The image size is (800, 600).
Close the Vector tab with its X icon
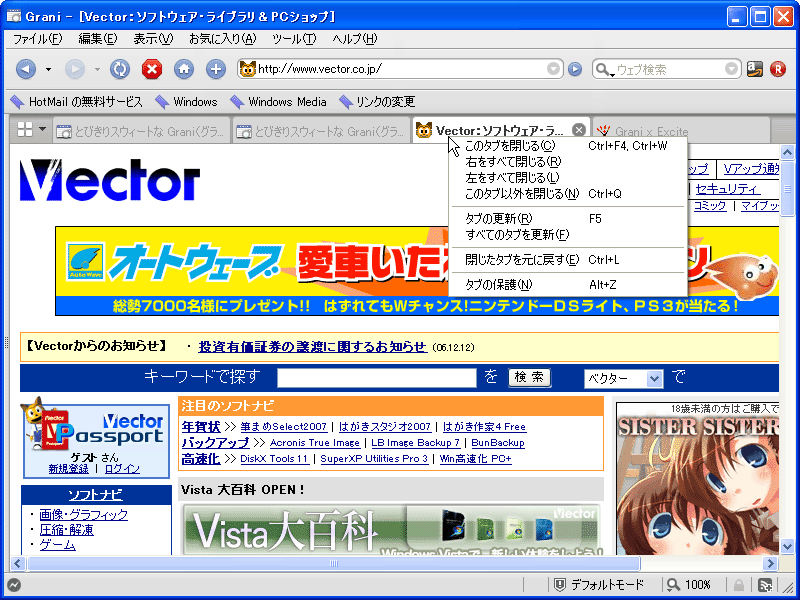579,130
